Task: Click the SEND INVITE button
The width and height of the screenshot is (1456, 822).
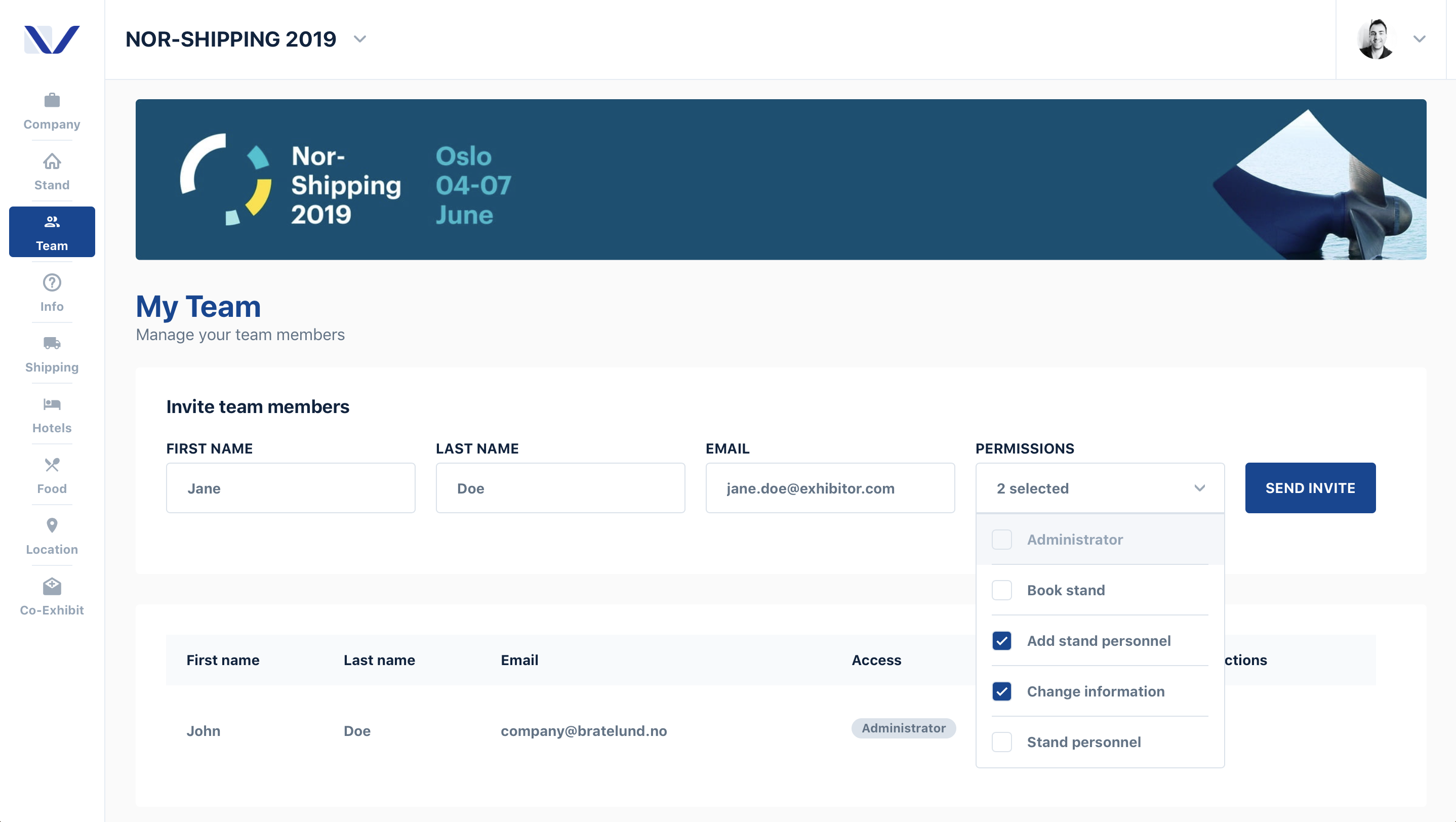Action: pos(1310,488)
